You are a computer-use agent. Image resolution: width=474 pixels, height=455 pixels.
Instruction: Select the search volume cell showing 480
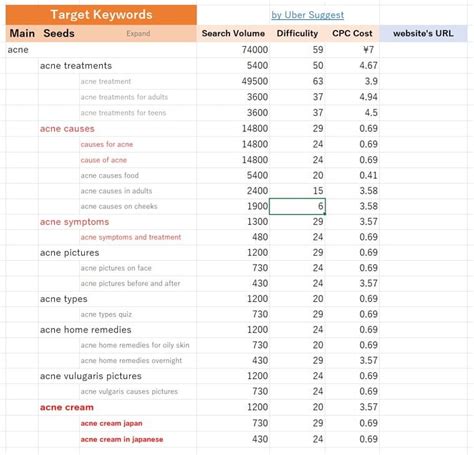tap(233, 237)
